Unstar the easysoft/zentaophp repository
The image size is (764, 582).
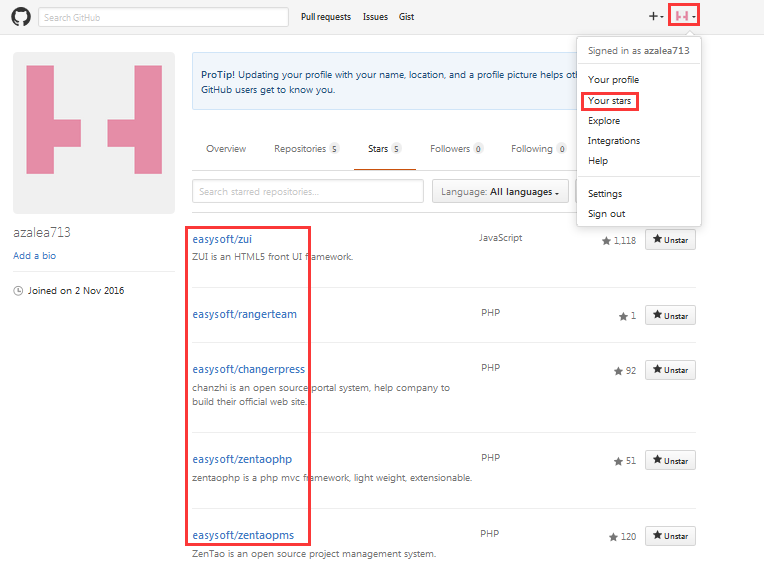point(670,460)
